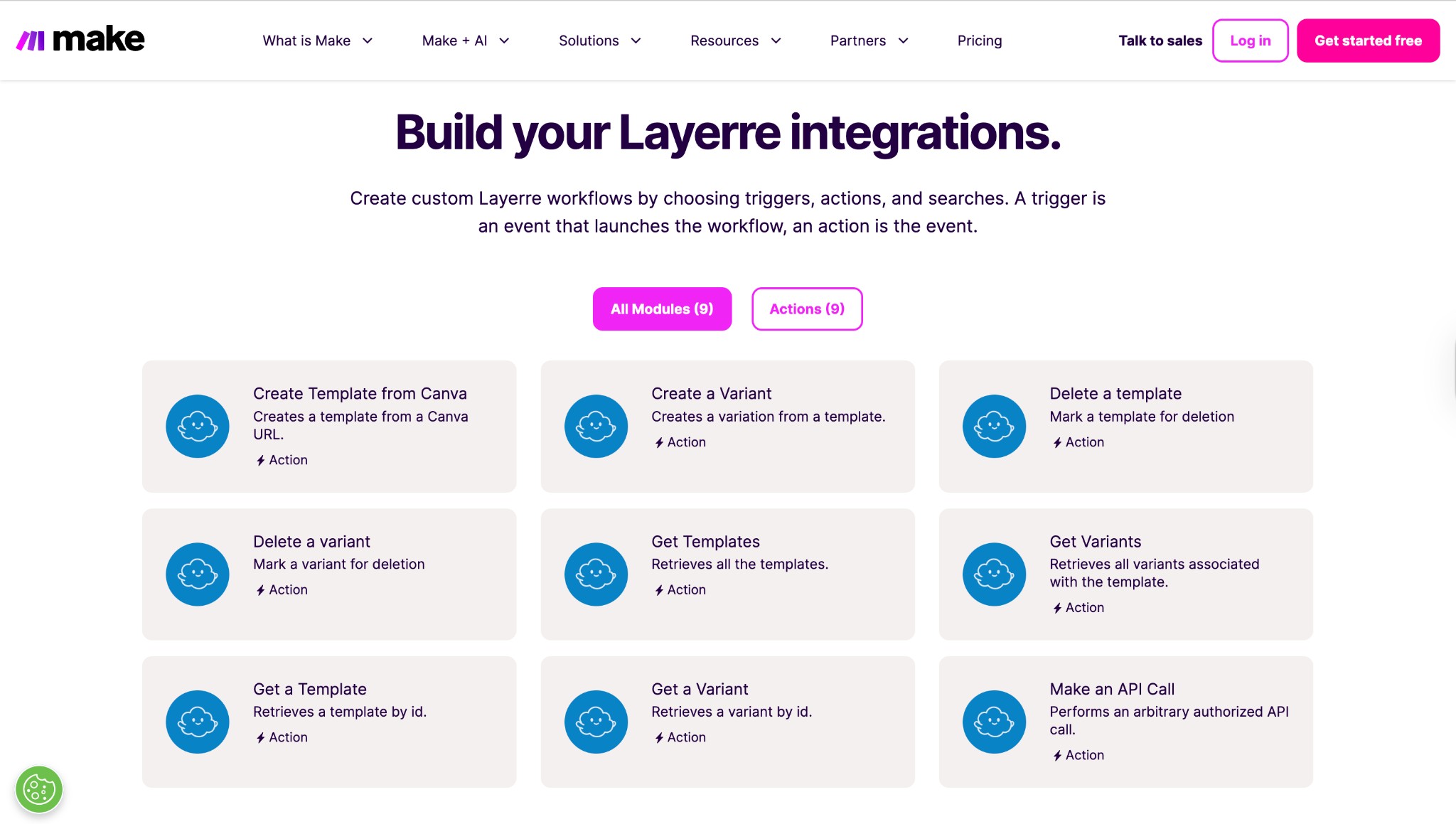
Task: Click 'Mark a variant for deletion' description
Action: coord(339,565)
